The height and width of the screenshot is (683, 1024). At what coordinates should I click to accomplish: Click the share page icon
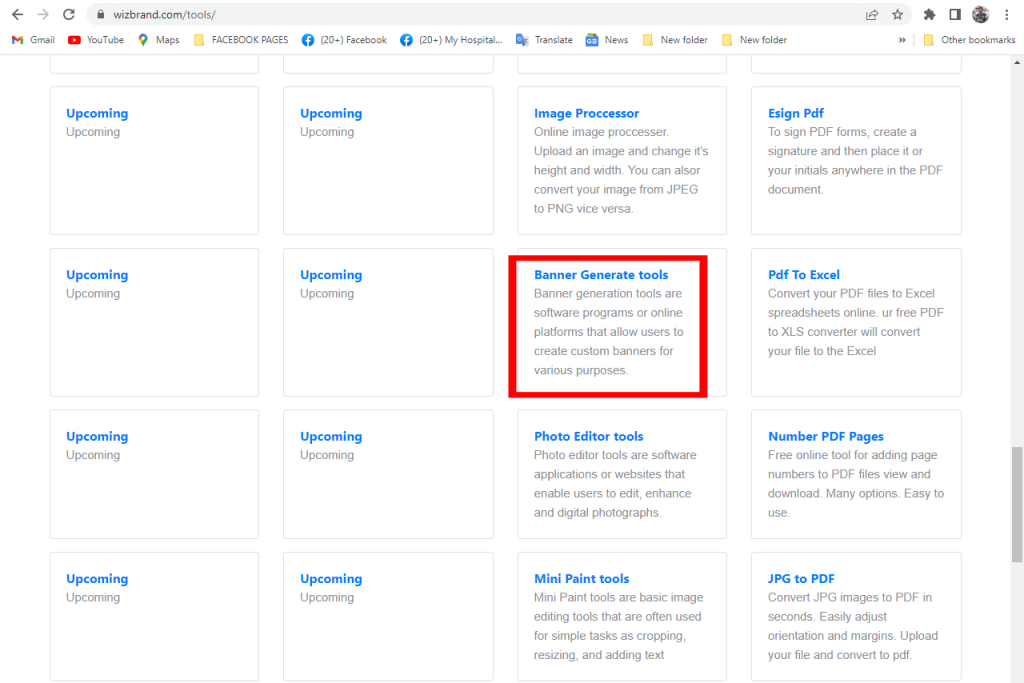872,15
